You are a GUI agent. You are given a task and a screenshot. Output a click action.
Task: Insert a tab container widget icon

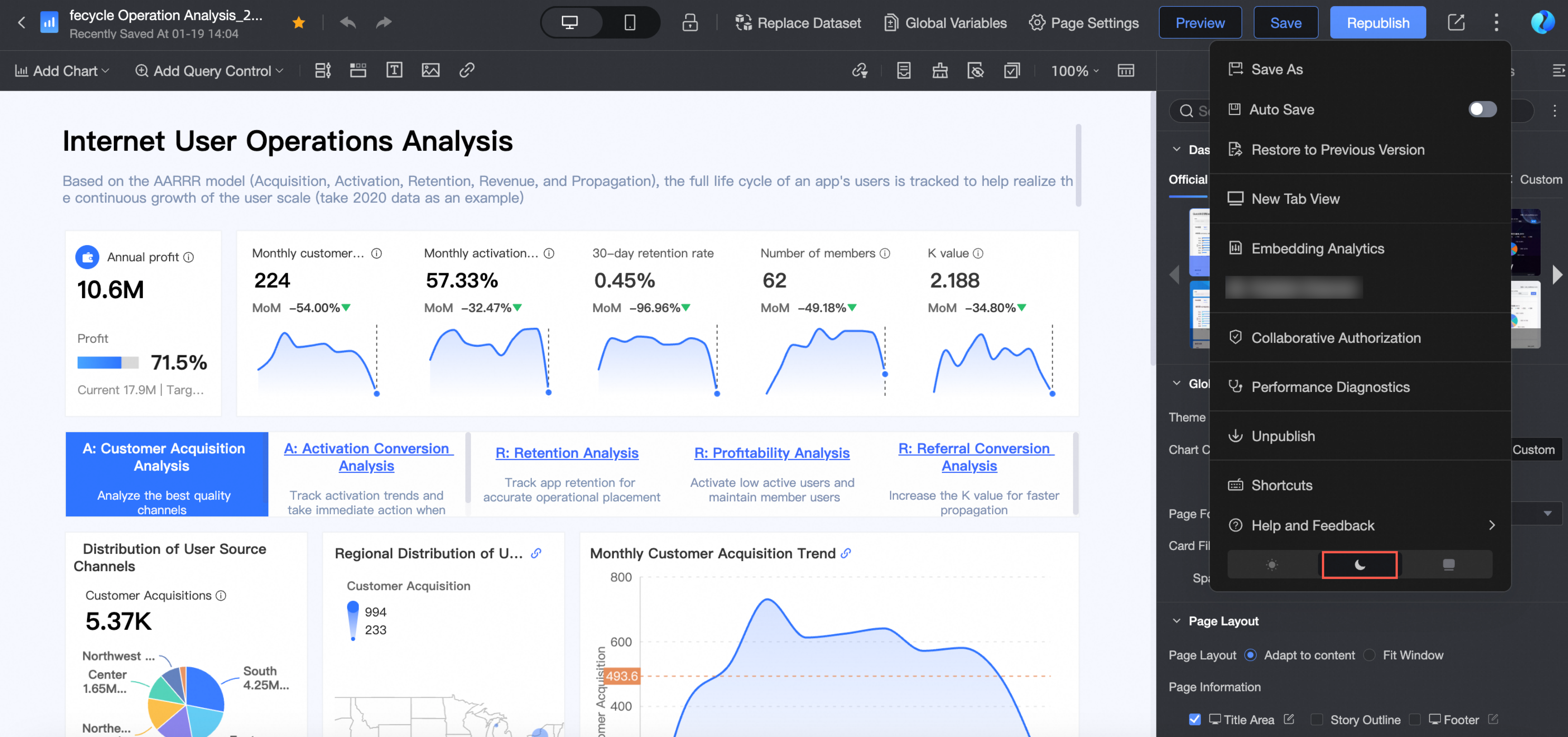tap(358, 71)
